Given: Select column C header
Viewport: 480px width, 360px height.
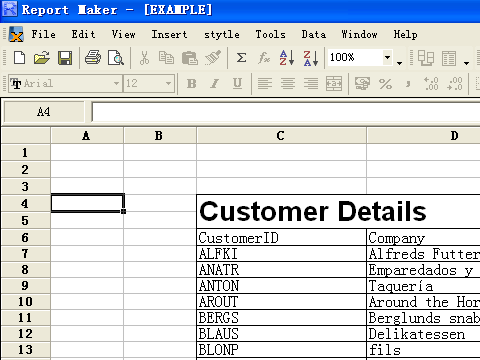Looking at the screenshot, I should pos(281,136).
